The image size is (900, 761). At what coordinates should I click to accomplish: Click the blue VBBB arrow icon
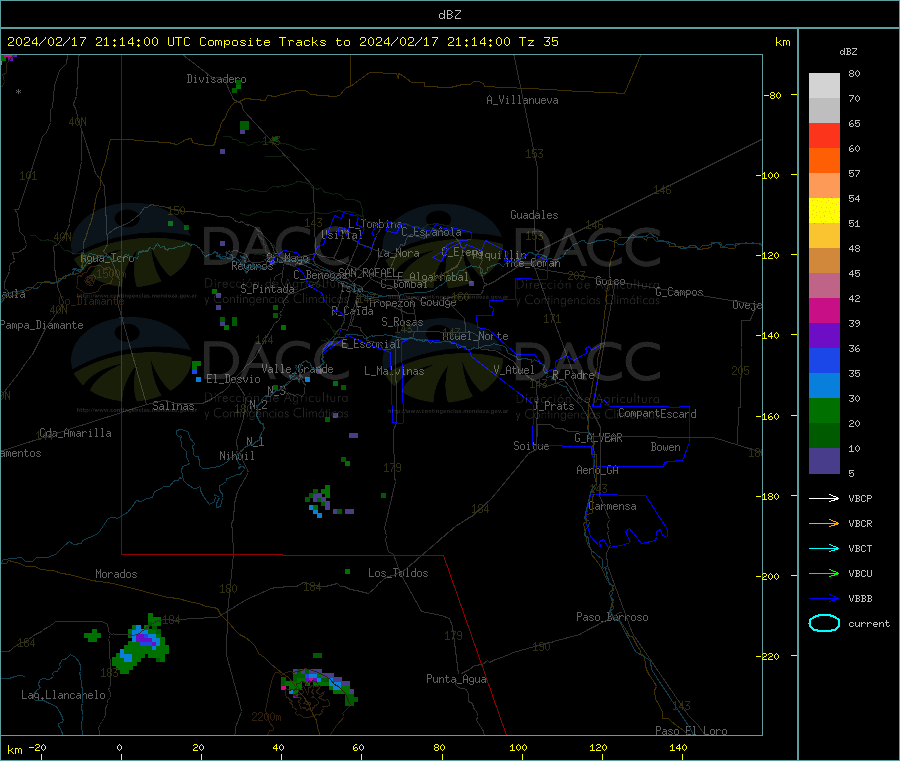824,598
